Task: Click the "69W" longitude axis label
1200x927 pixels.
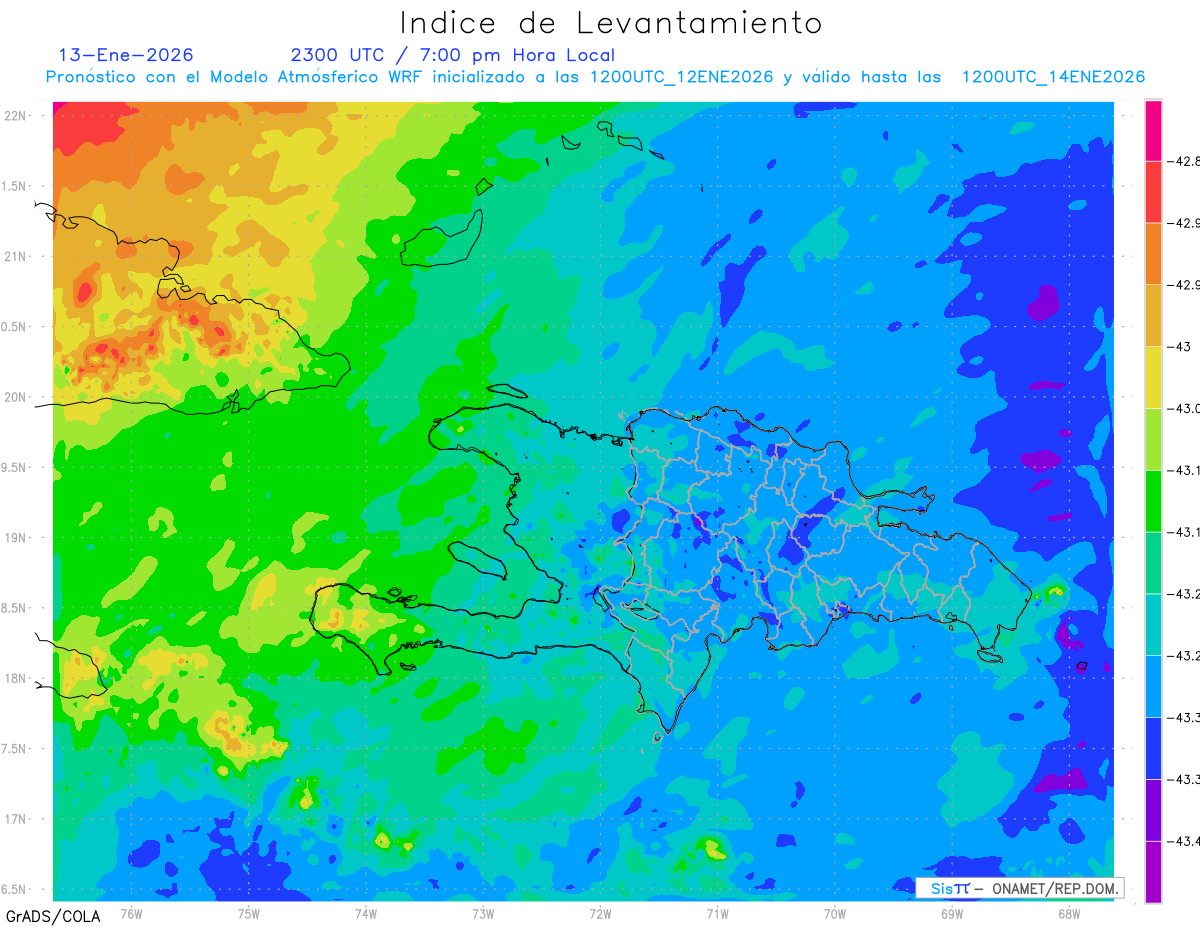Action: pyautogui.click(x=952, y=913)
